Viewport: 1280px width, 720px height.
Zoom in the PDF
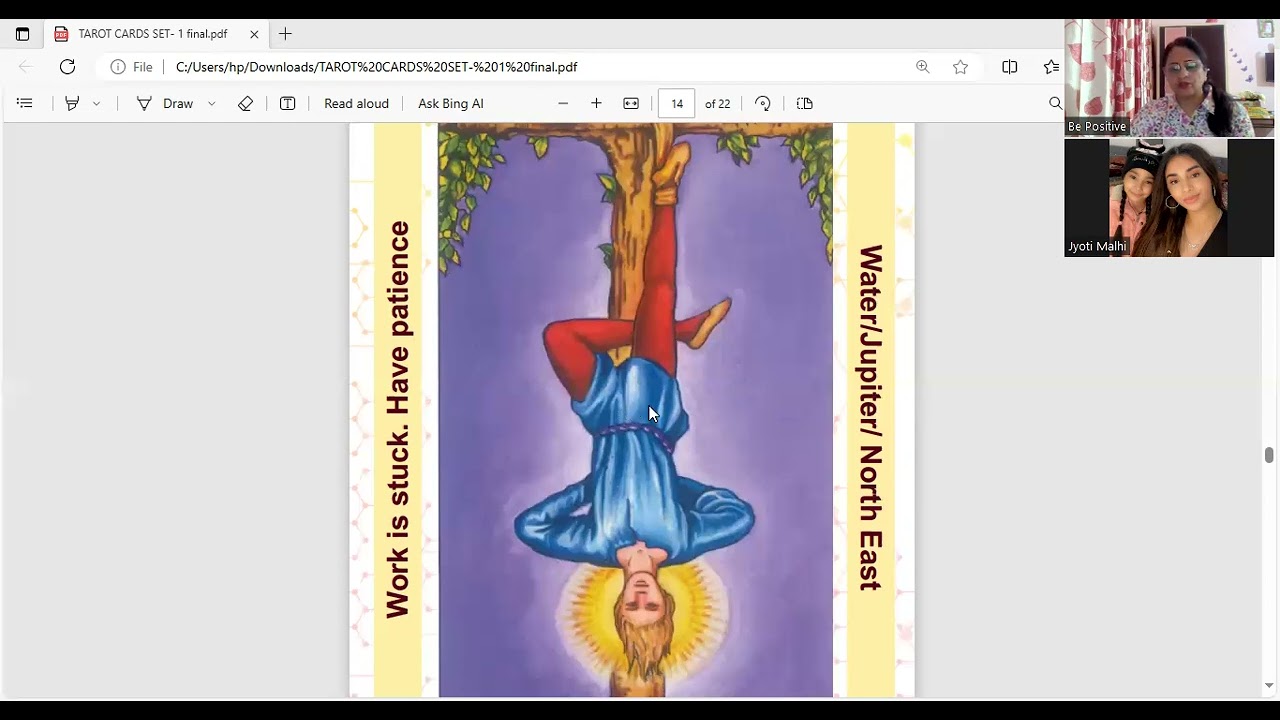(596, 103)
